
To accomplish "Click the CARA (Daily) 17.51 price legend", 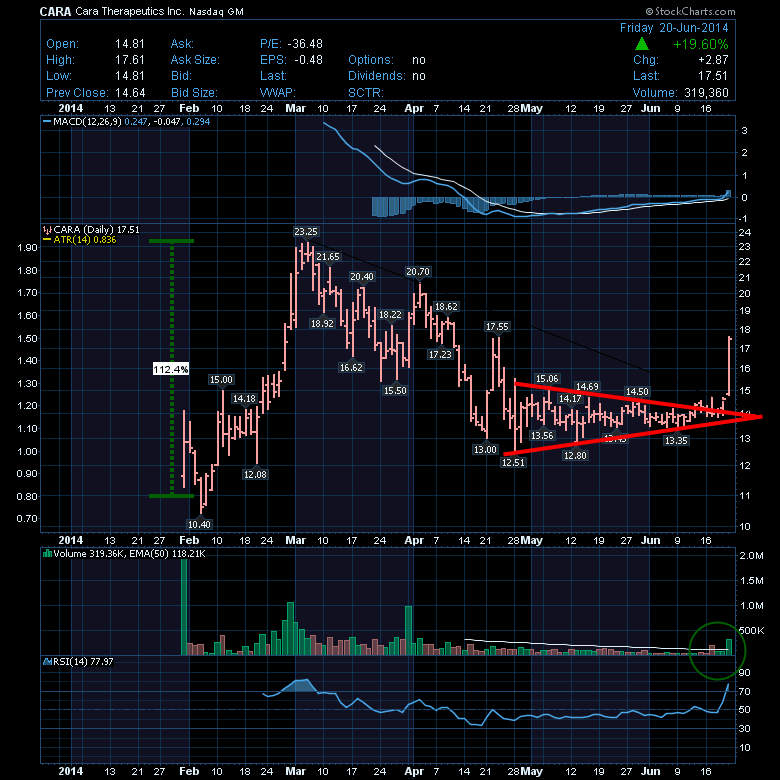I will 92,229.
